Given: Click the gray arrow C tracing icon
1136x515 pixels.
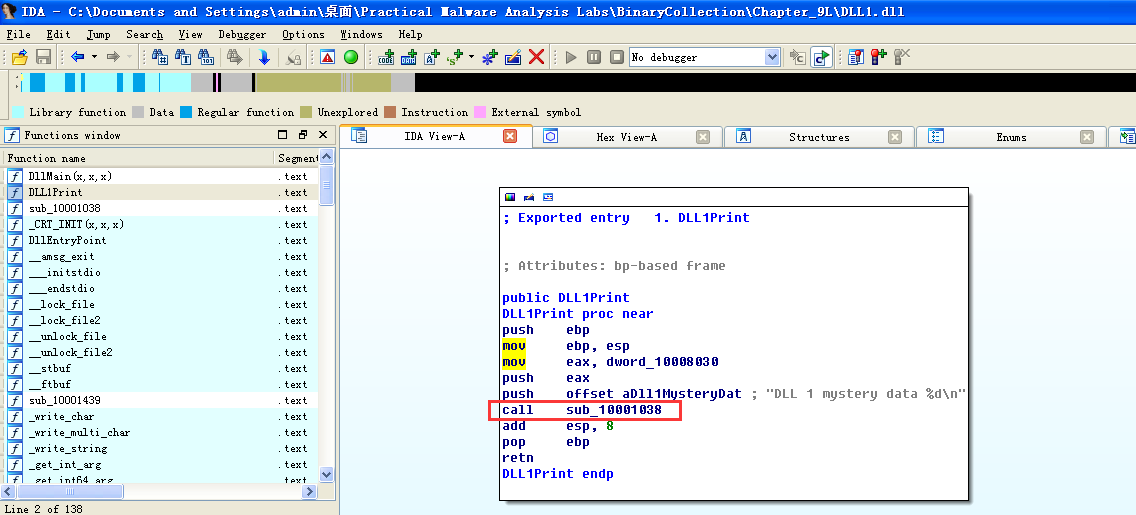Looking at the screenshot, I should pos(798,56).
